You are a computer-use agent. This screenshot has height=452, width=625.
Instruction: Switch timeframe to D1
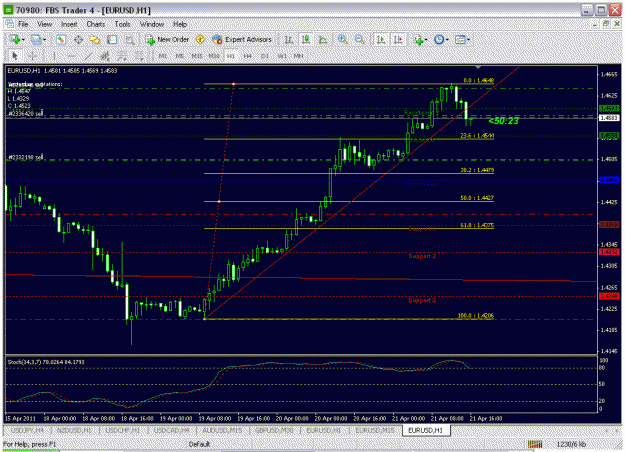[x=265, y=56]
